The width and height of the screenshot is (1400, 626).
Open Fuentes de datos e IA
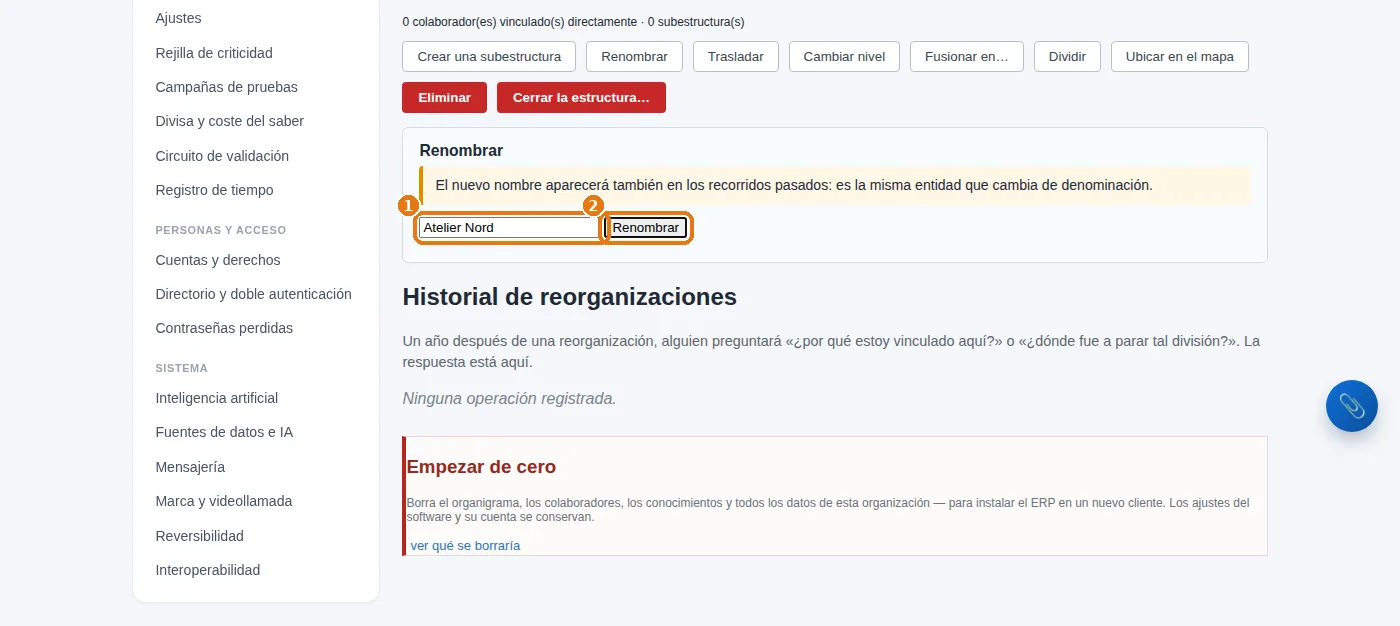tap(224, 432)
